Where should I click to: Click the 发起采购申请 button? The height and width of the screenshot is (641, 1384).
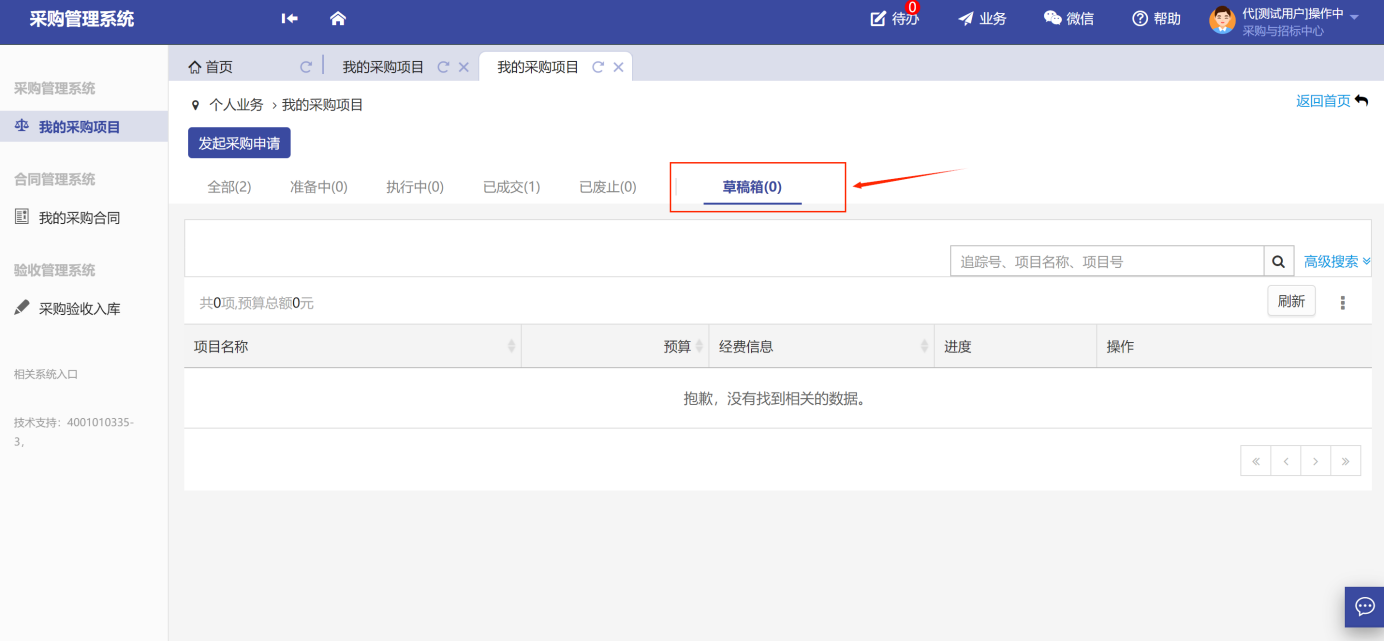tap(239, 143)
